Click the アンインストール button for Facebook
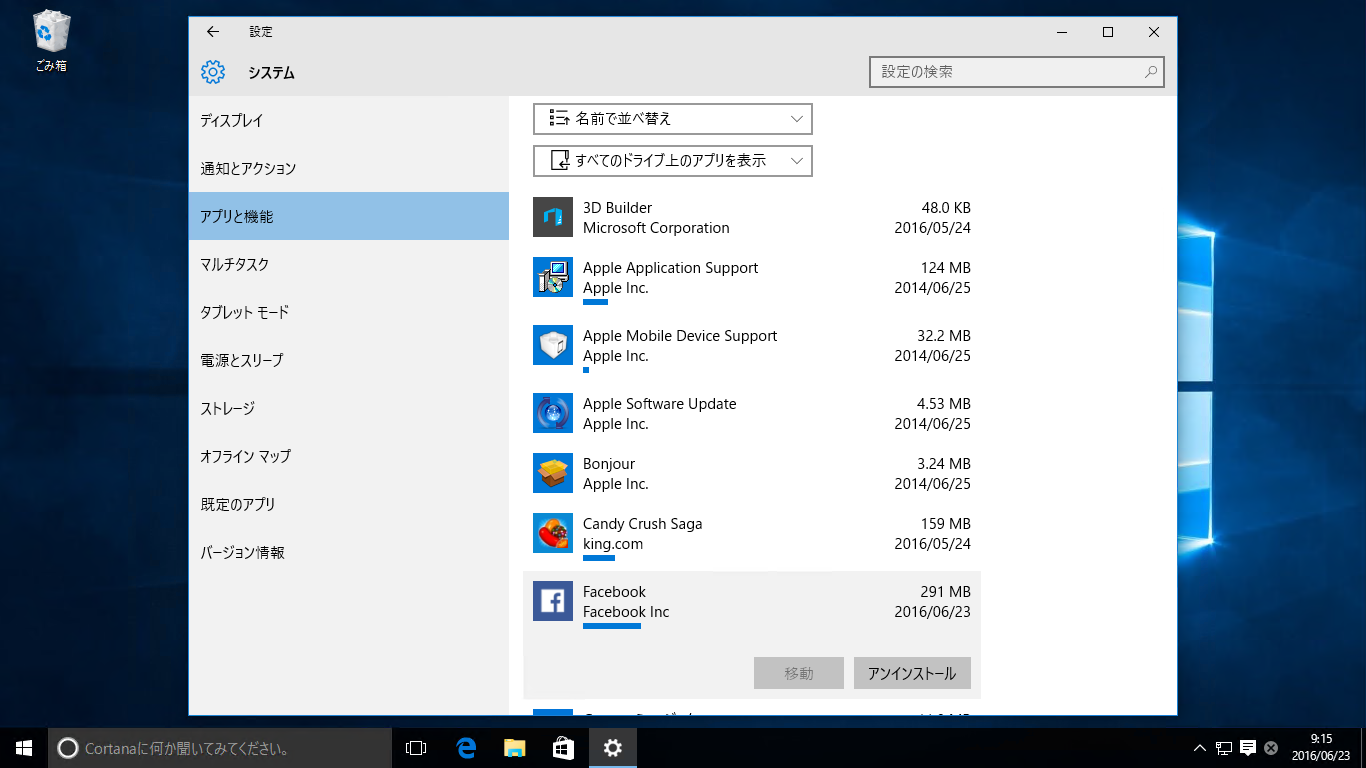The width and height of the screenshot is (1366, 768). pyautogui.click(x=912, y=673)
